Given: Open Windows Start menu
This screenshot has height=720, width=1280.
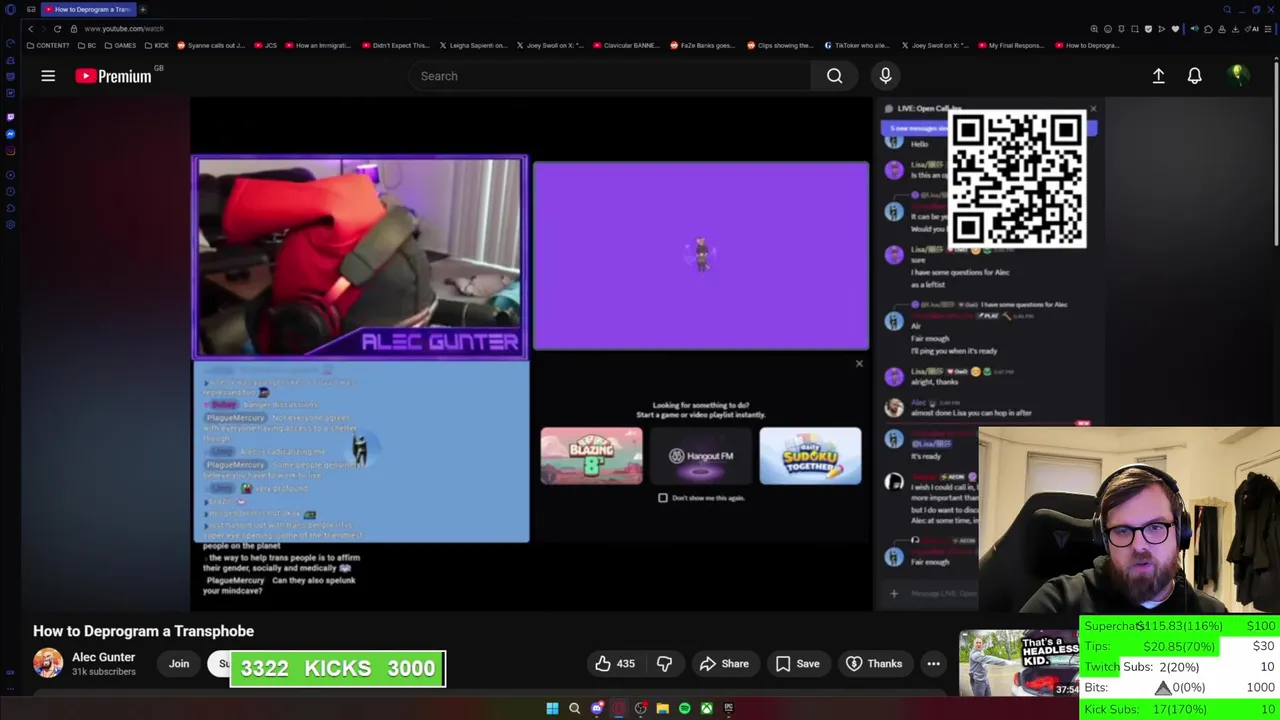Looking at the screenshot, I should click(552, 708).
